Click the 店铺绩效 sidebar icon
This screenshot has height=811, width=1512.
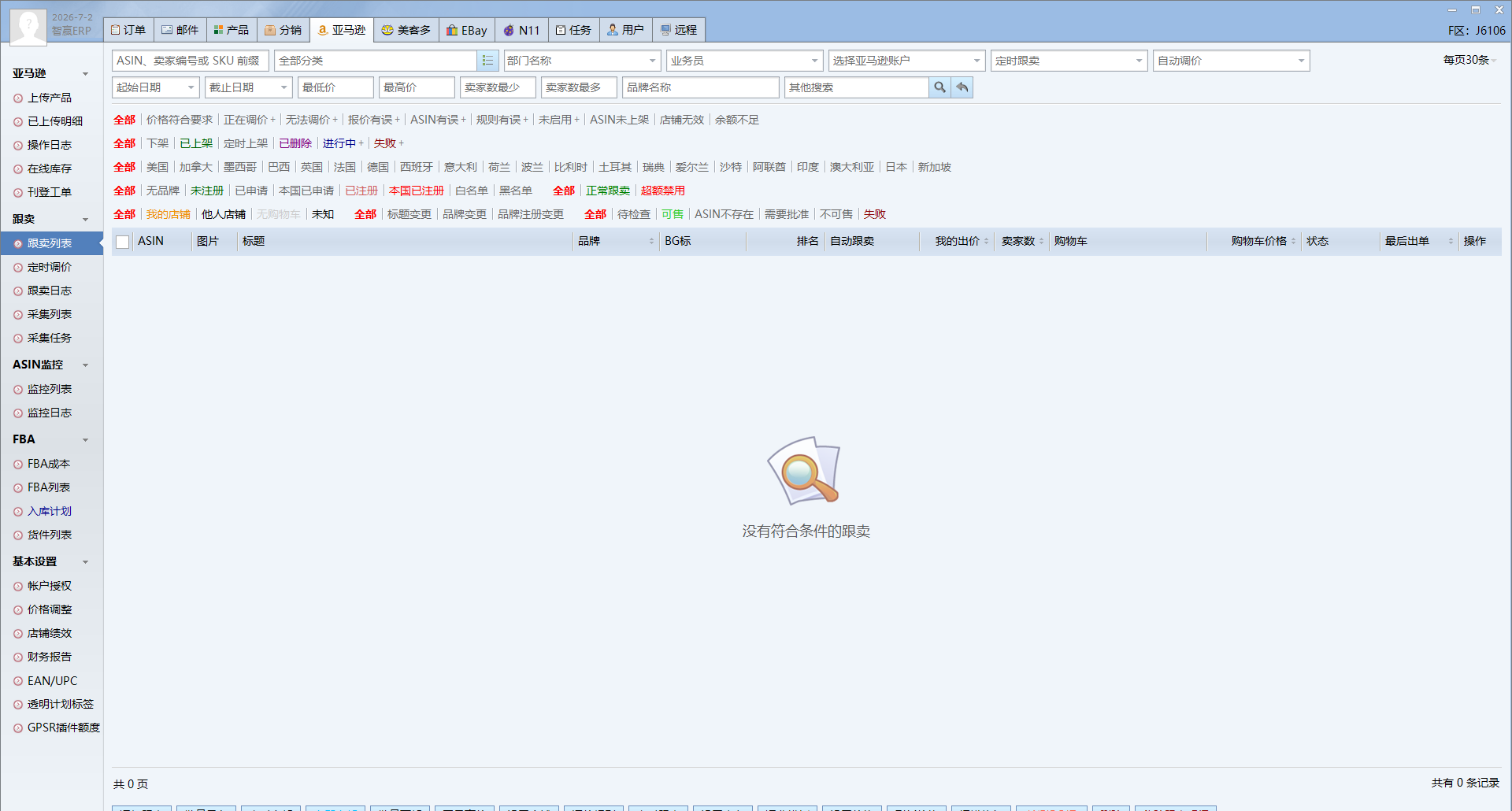click(x=18, y=634)
